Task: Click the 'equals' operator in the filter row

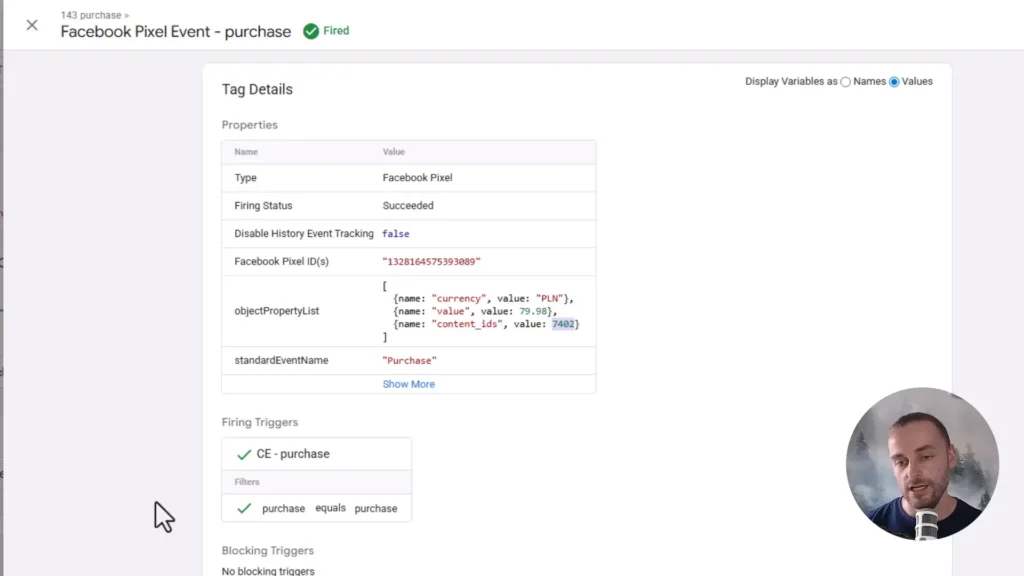Action: (330, 507)
